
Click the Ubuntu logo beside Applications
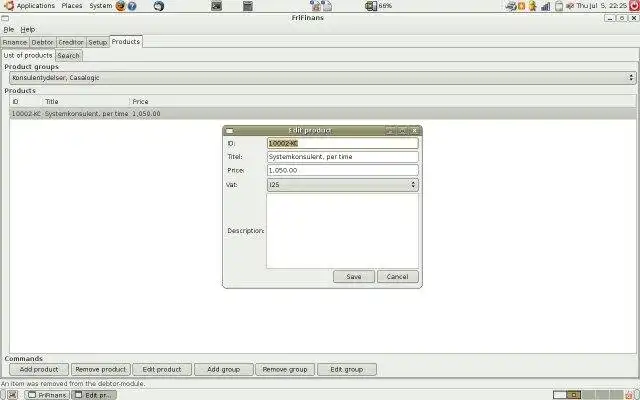pos(9,6)
